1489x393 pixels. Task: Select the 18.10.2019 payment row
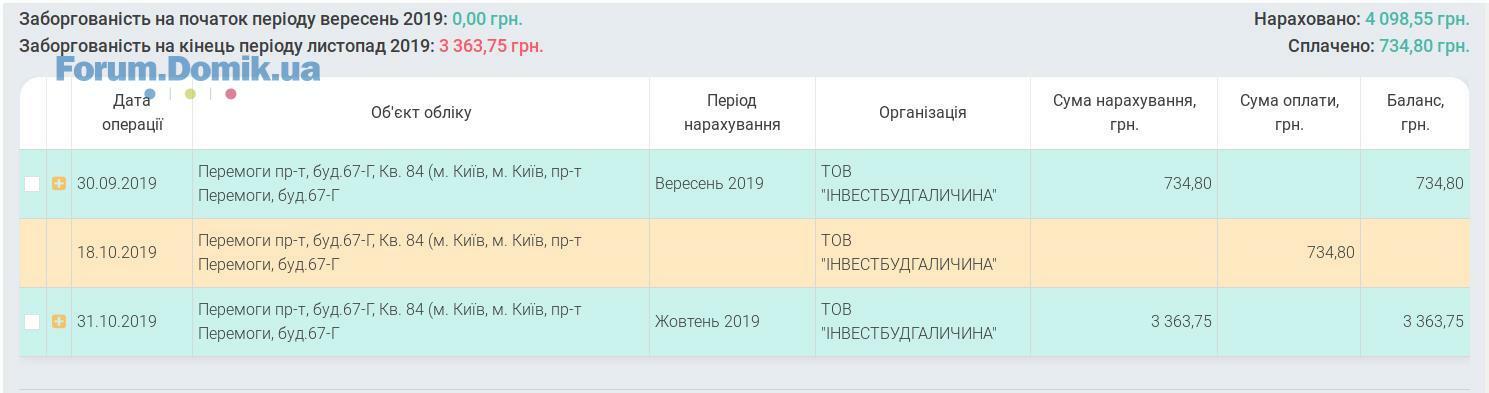point(744,253)
